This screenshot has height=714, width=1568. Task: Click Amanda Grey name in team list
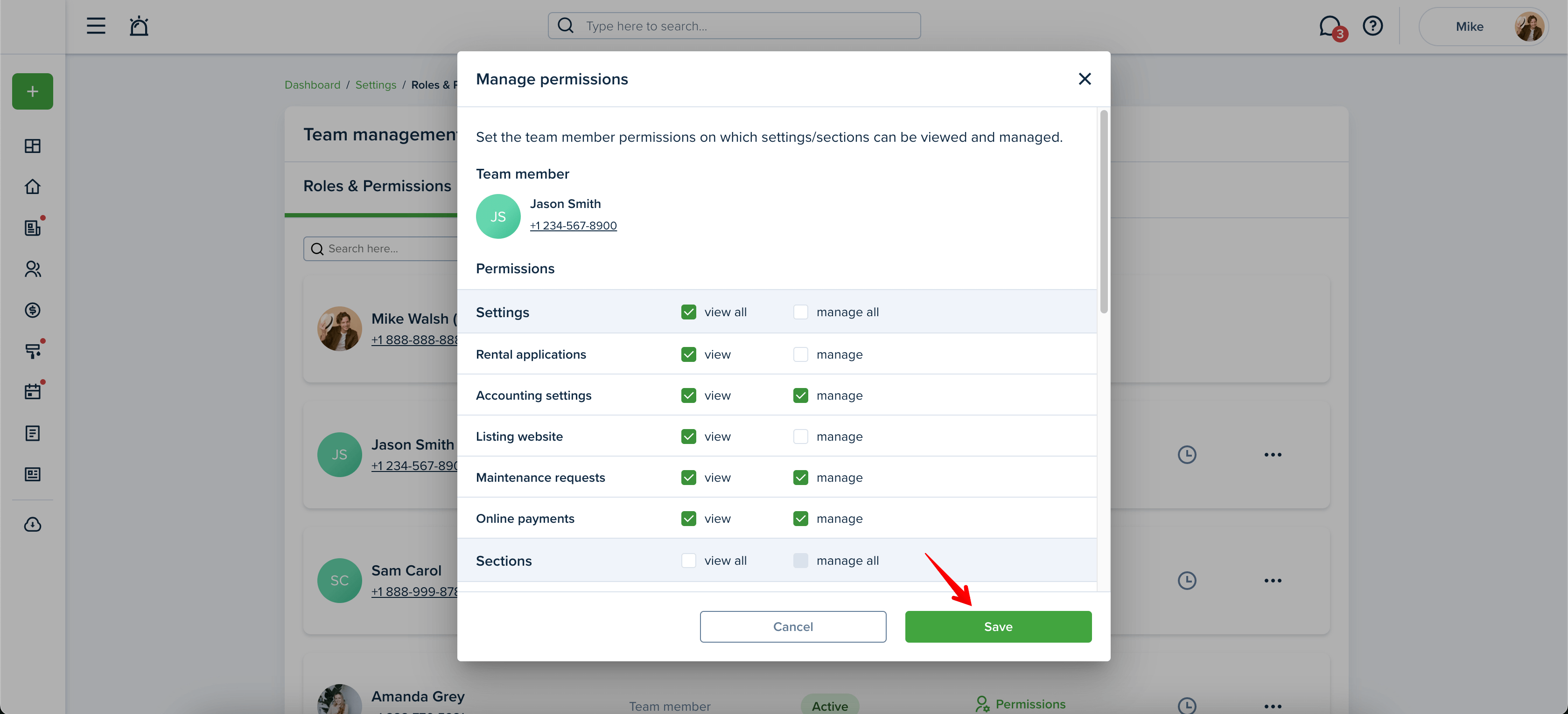418,696
